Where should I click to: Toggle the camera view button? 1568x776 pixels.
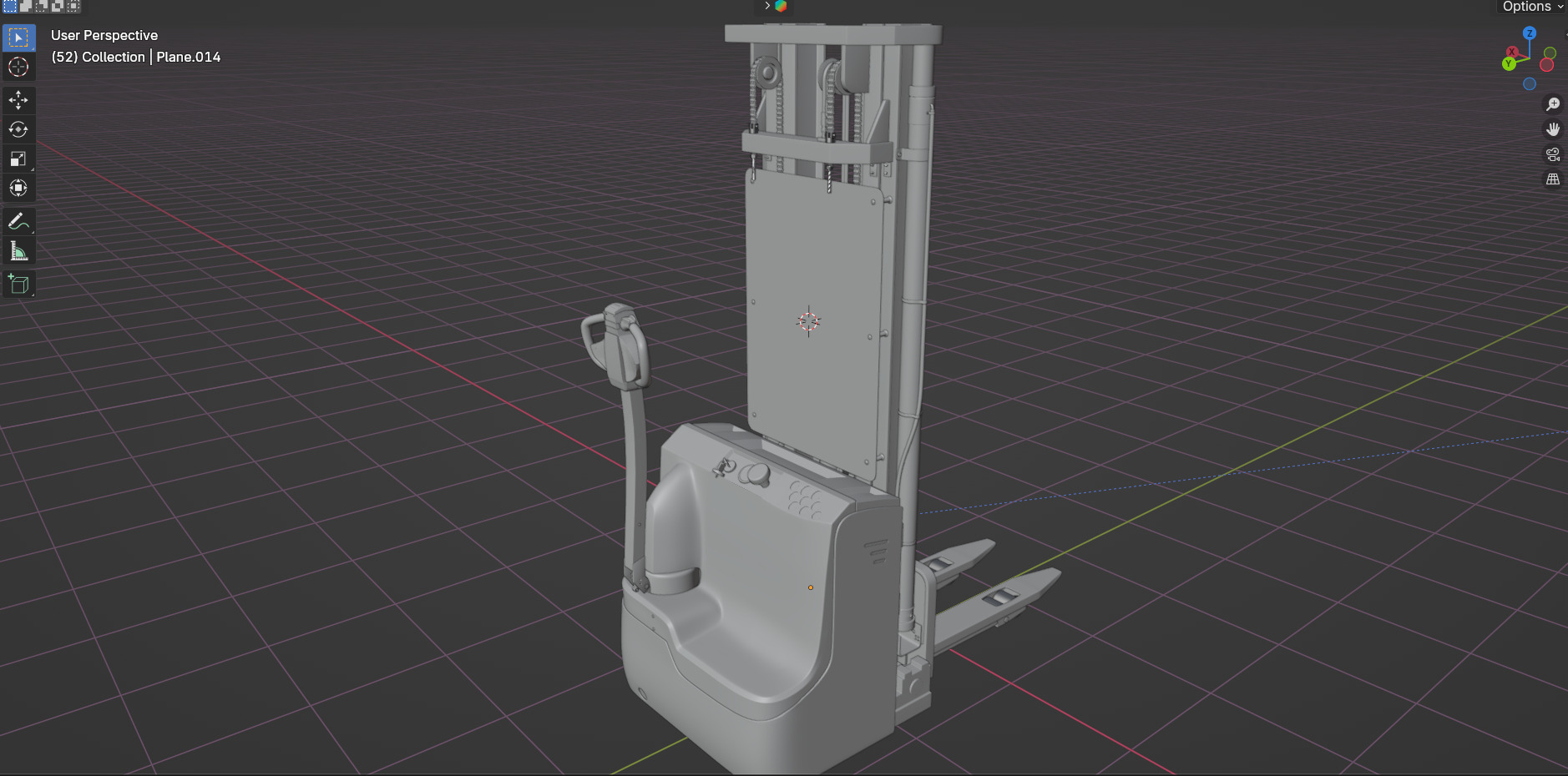click(1553, 154)
